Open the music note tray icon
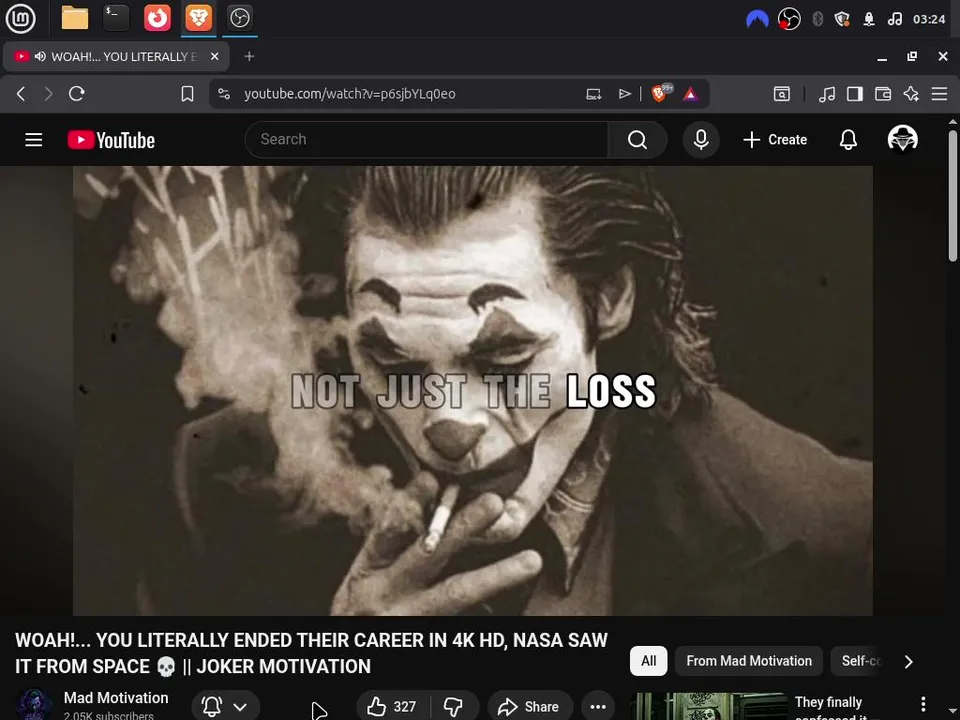 [894, 19]
